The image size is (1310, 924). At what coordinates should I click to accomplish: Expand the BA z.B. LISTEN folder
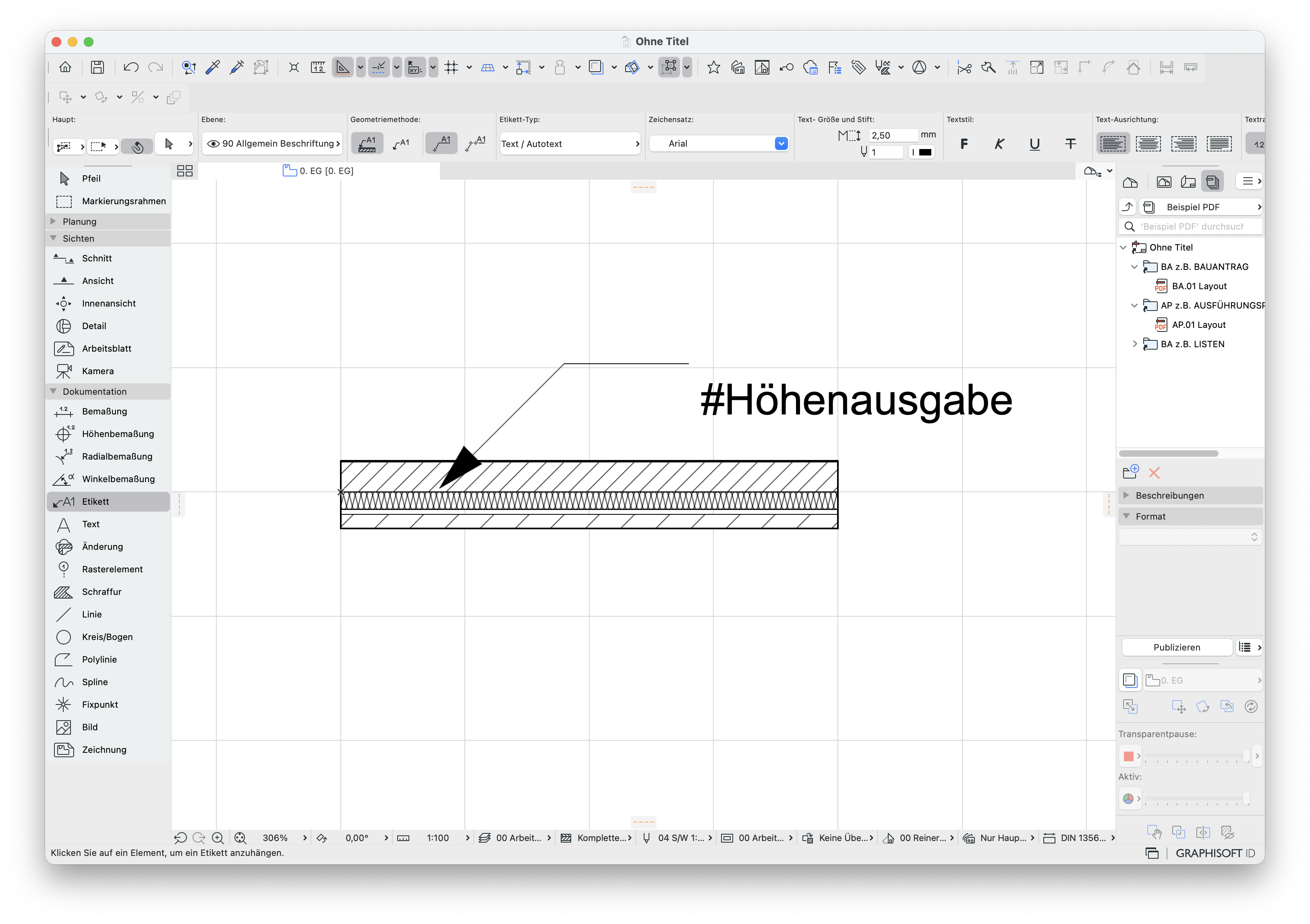[x=1134, y=344]
